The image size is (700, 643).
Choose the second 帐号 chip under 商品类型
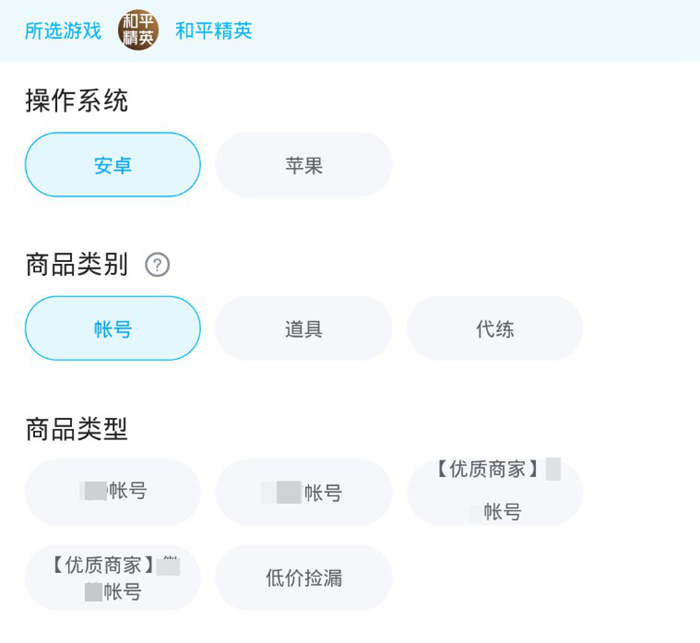[x=303, y=492]
